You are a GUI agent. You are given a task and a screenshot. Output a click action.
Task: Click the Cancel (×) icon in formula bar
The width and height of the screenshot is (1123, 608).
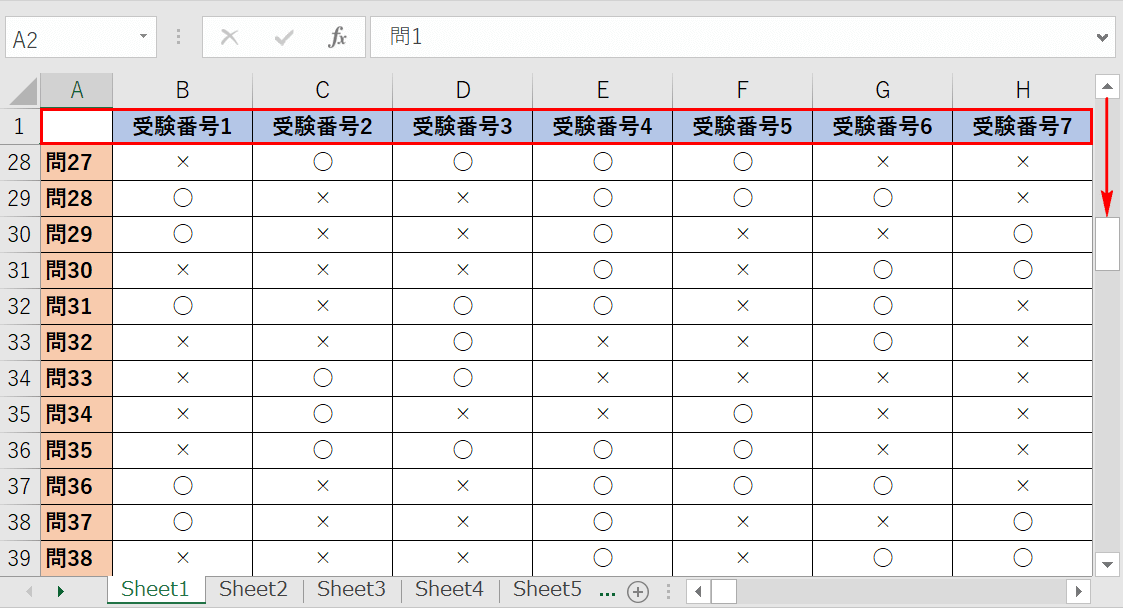229,37
